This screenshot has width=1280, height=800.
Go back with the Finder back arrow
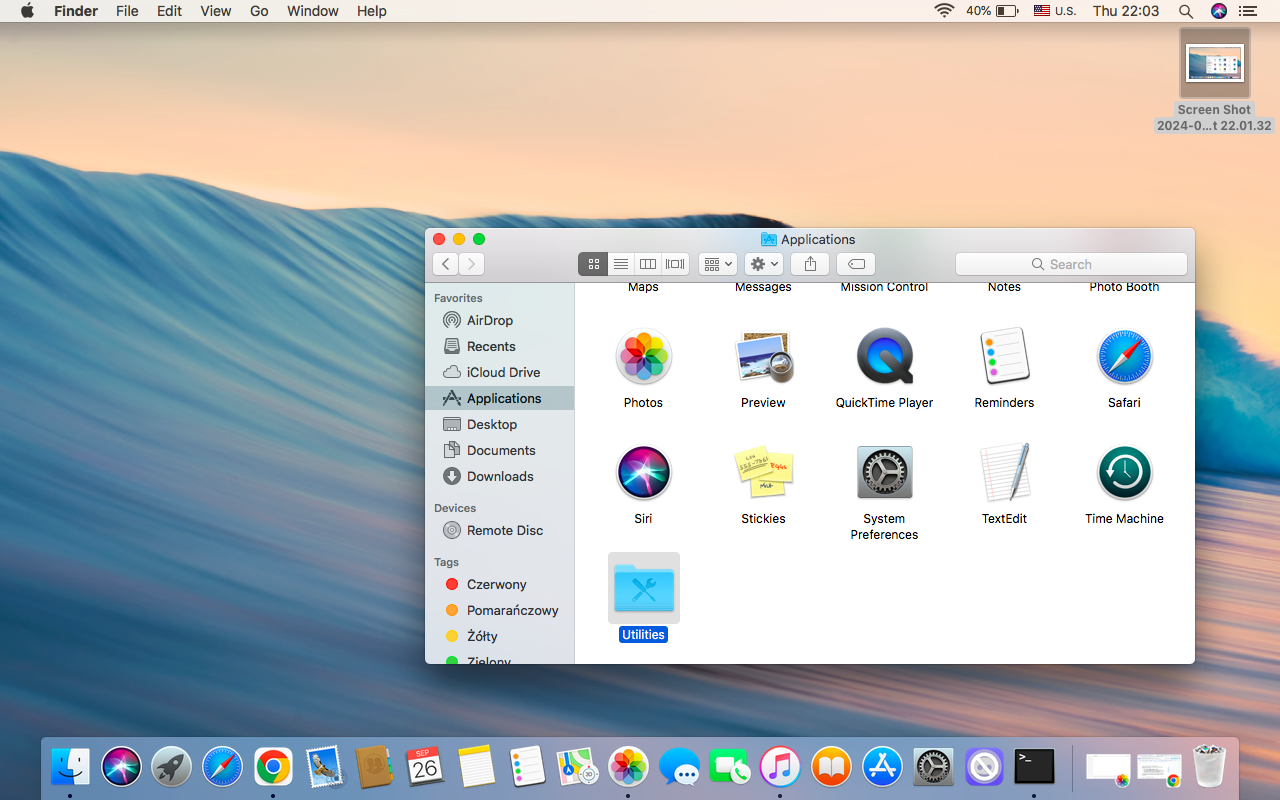coord(446,264)
